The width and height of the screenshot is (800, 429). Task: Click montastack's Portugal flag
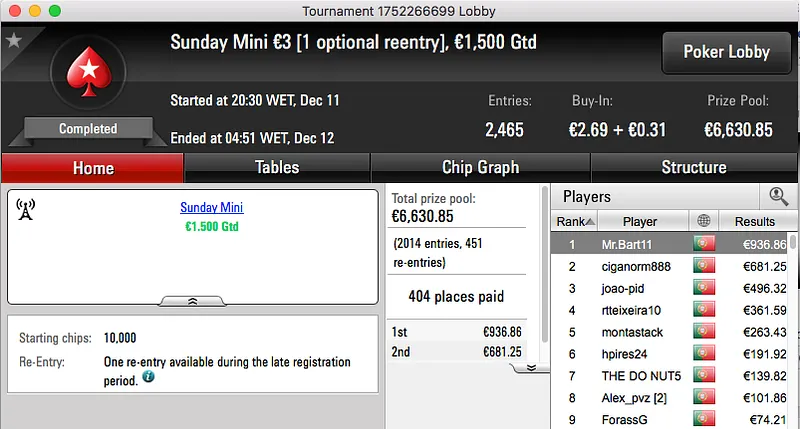click(x=704, y=332)
